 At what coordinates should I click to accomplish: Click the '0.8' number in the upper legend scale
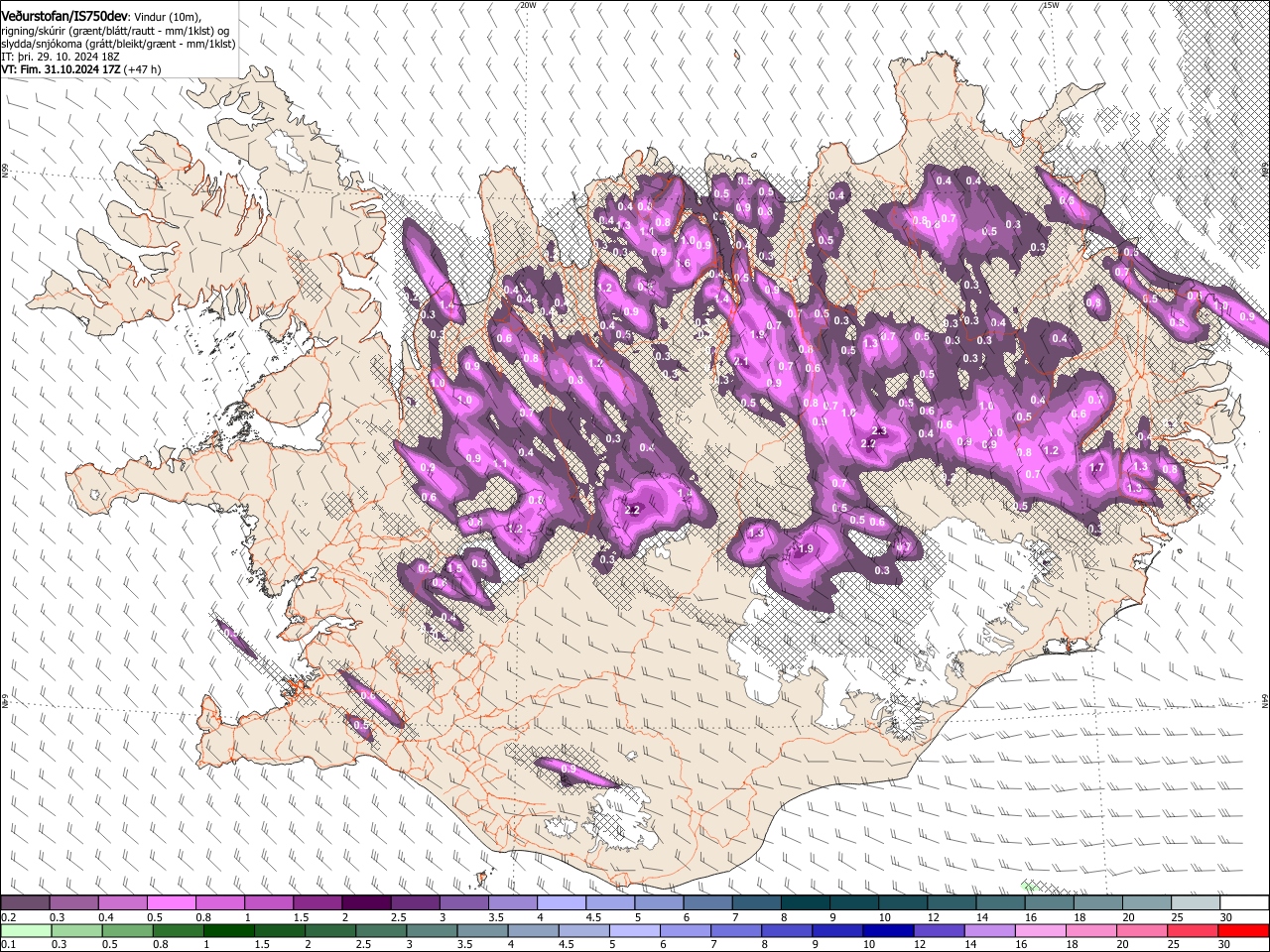[203, 917]
